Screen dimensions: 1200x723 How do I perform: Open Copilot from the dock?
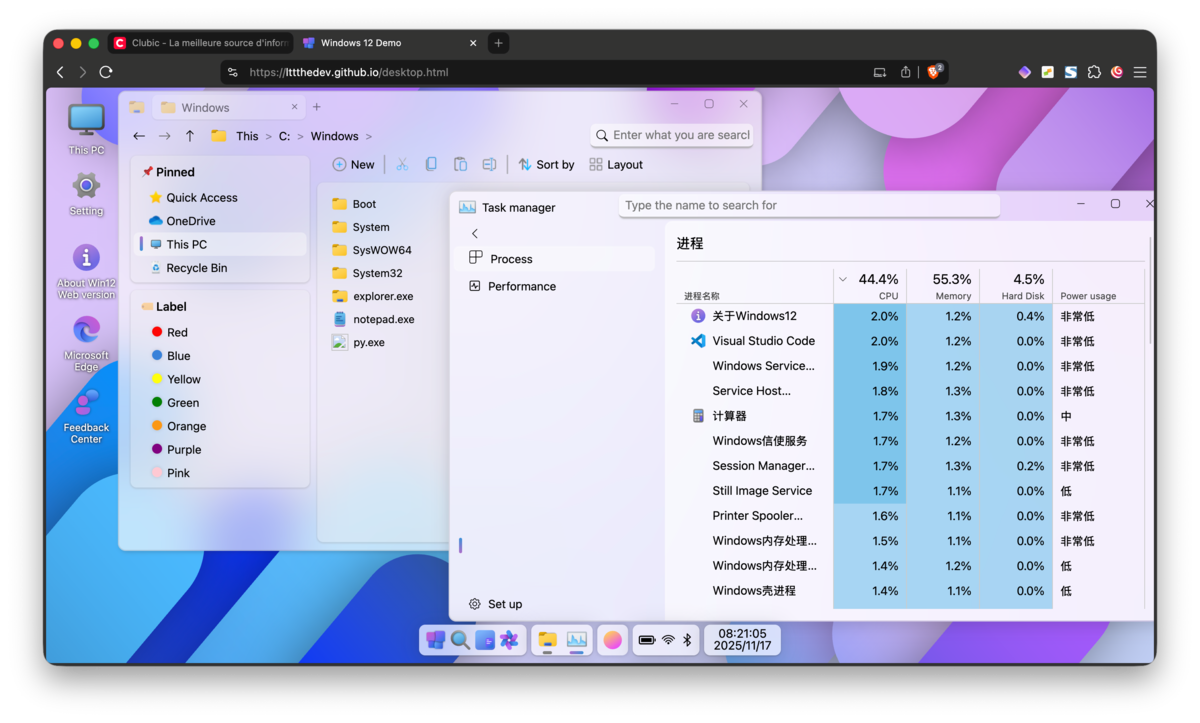click(x=508, y=640)
